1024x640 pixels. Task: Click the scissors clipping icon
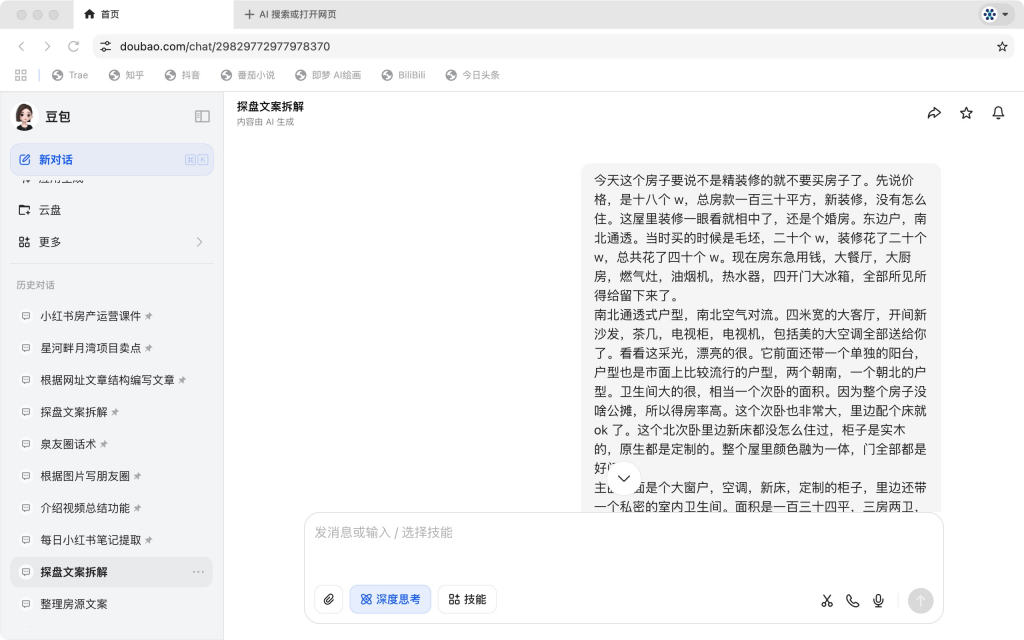[827, 600]
